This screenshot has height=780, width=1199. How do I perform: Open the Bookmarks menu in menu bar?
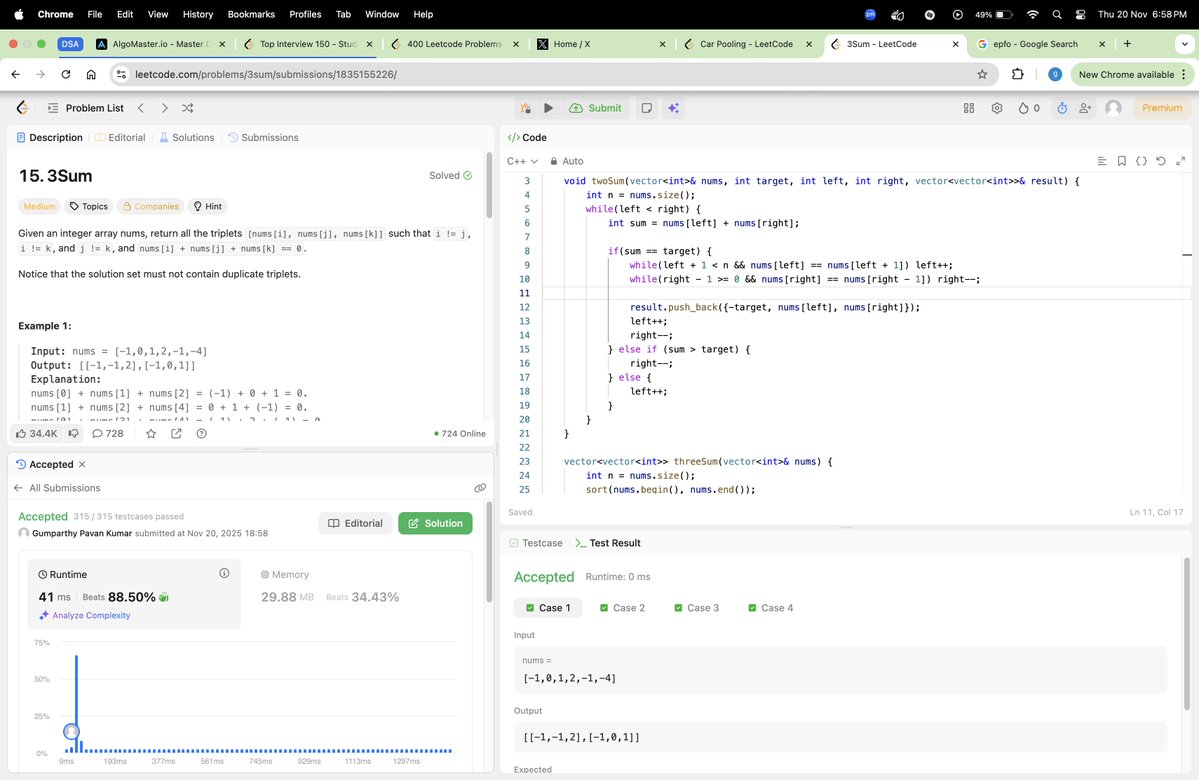pyautogui.click(x=251, y=14)
